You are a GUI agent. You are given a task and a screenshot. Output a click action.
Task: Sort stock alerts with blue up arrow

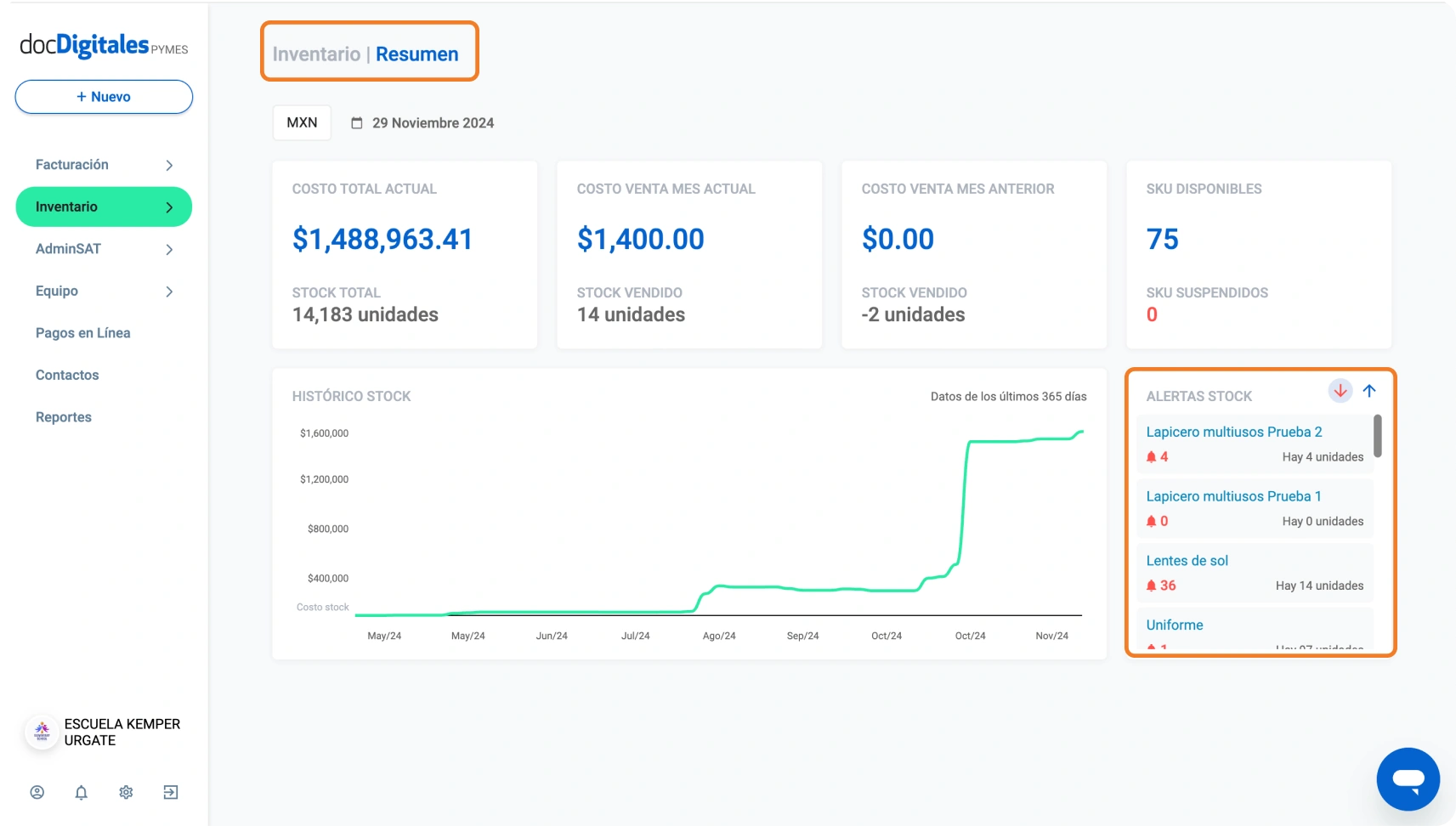1369,391
